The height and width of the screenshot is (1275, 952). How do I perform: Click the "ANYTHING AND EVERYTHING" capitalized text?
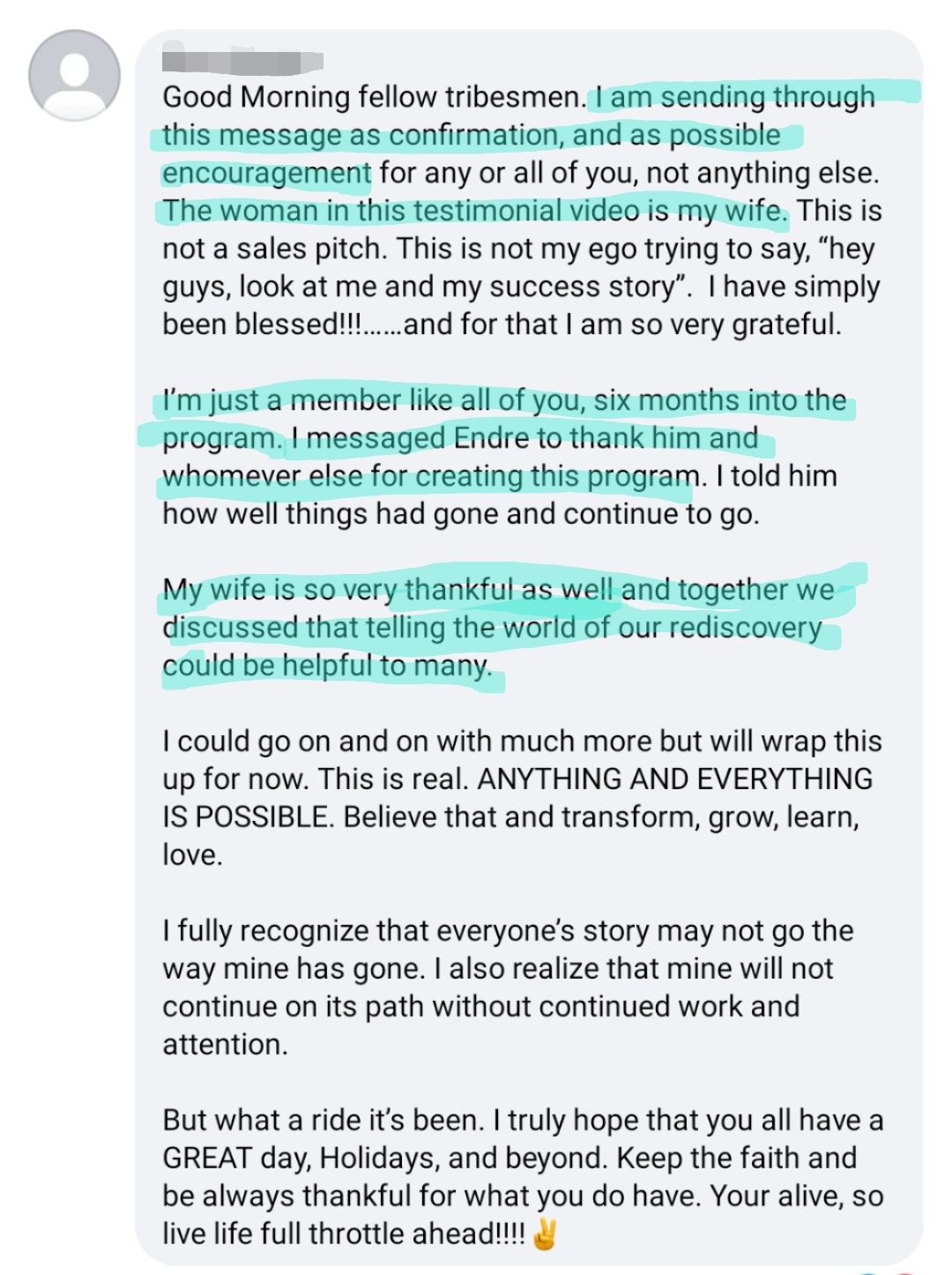coord(674,779)
